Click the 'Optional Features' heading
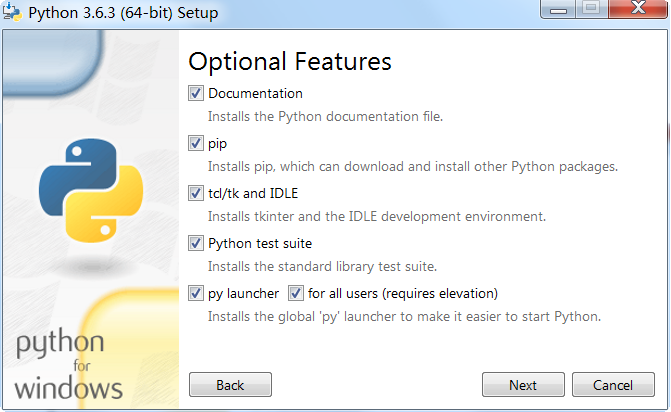Screen dimensions: 671x412 [x=290, y=61]
